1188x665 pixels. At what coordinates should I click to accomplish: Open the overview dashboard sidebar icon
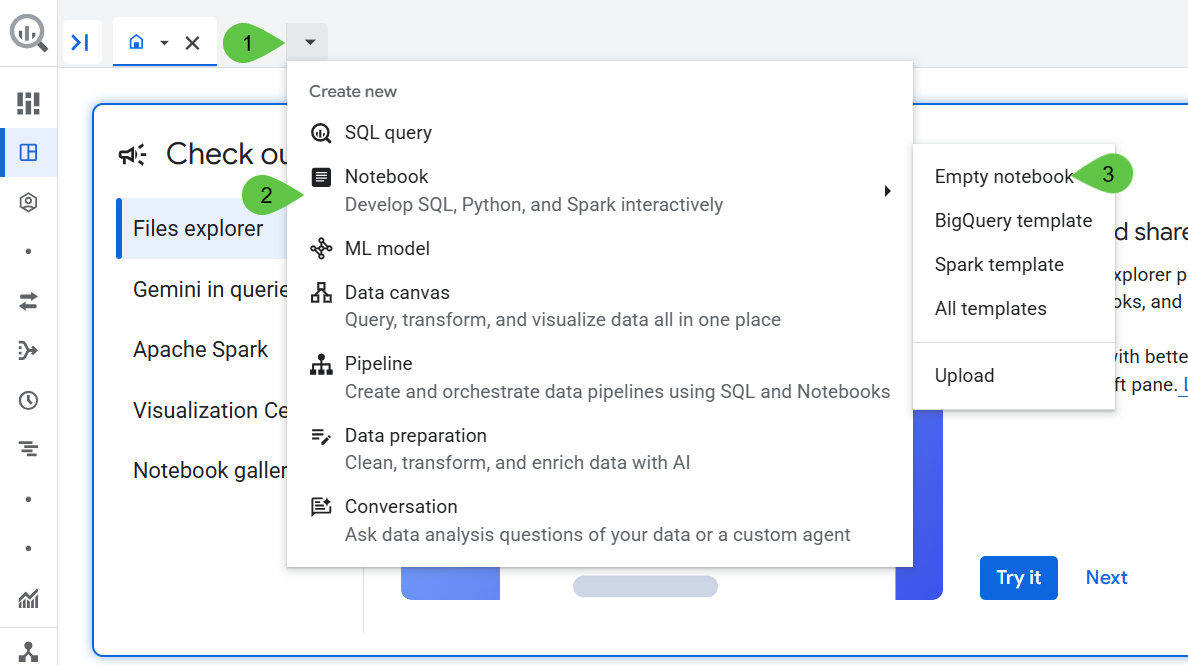pyautogui.click(x=28, y=103)
